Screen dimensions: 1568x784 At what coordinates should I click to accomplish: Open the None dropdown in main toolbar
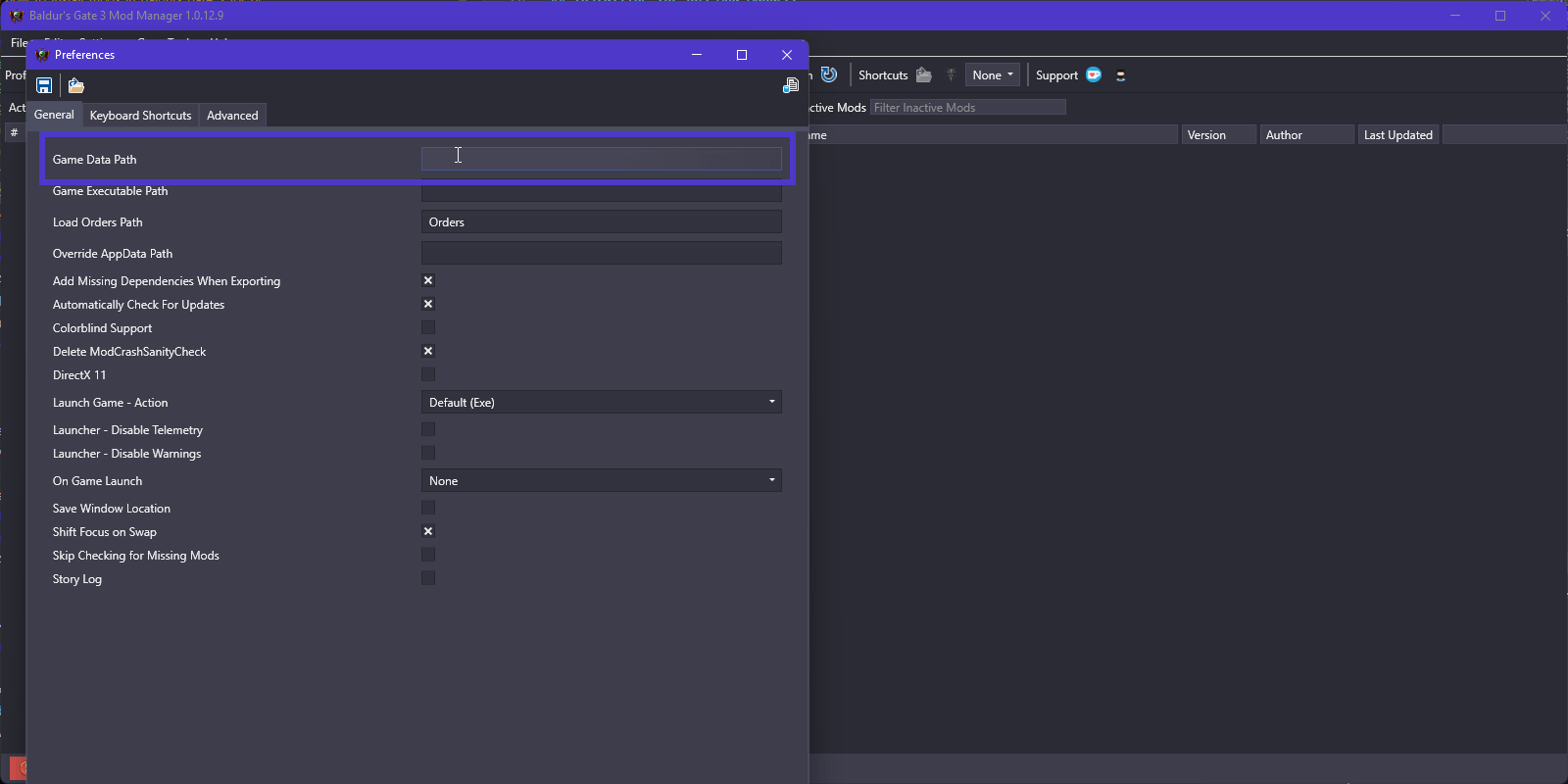pos(993,74)
